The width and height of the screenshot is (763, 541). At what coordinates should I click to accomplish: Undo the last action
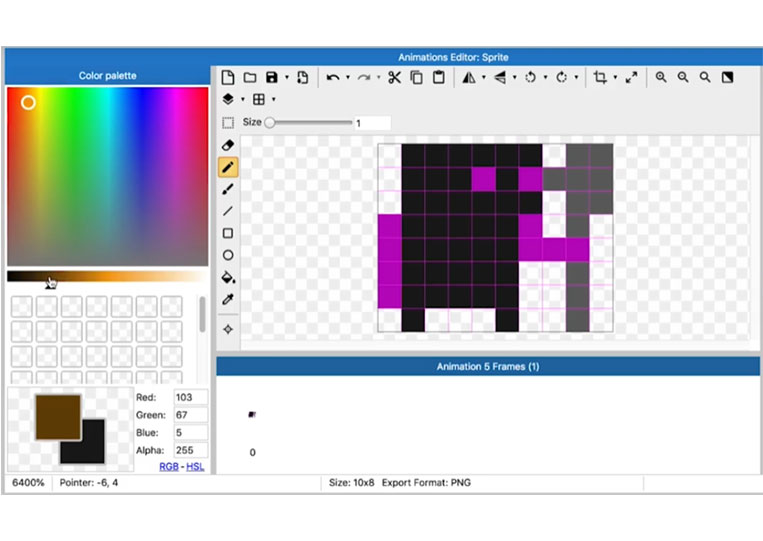[x=333, y=77]
